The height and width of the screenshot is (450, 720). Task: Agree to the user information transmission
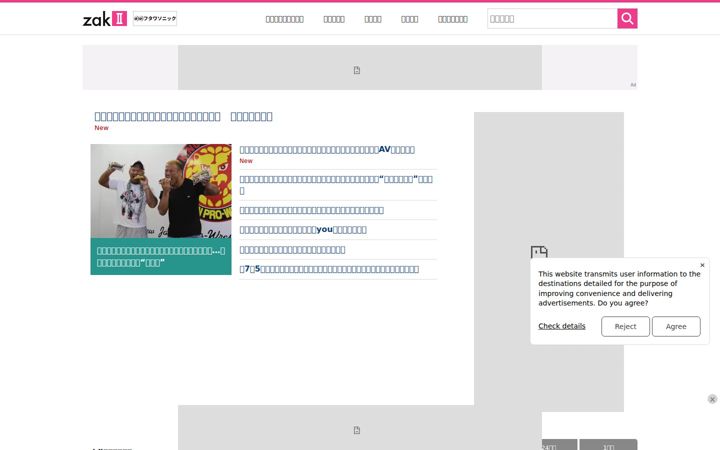tap(676, 326)
